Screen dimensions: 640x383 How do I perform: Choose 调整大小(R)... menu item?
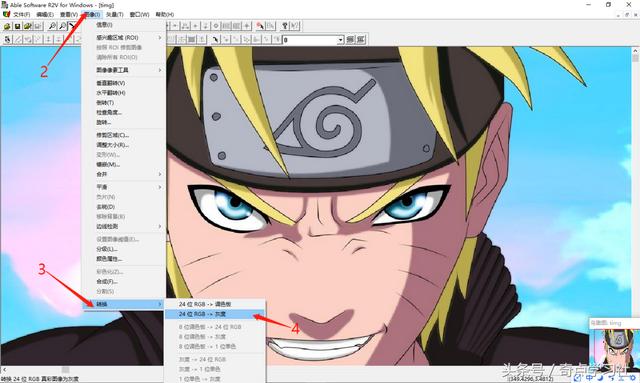(x=124, y=145)
